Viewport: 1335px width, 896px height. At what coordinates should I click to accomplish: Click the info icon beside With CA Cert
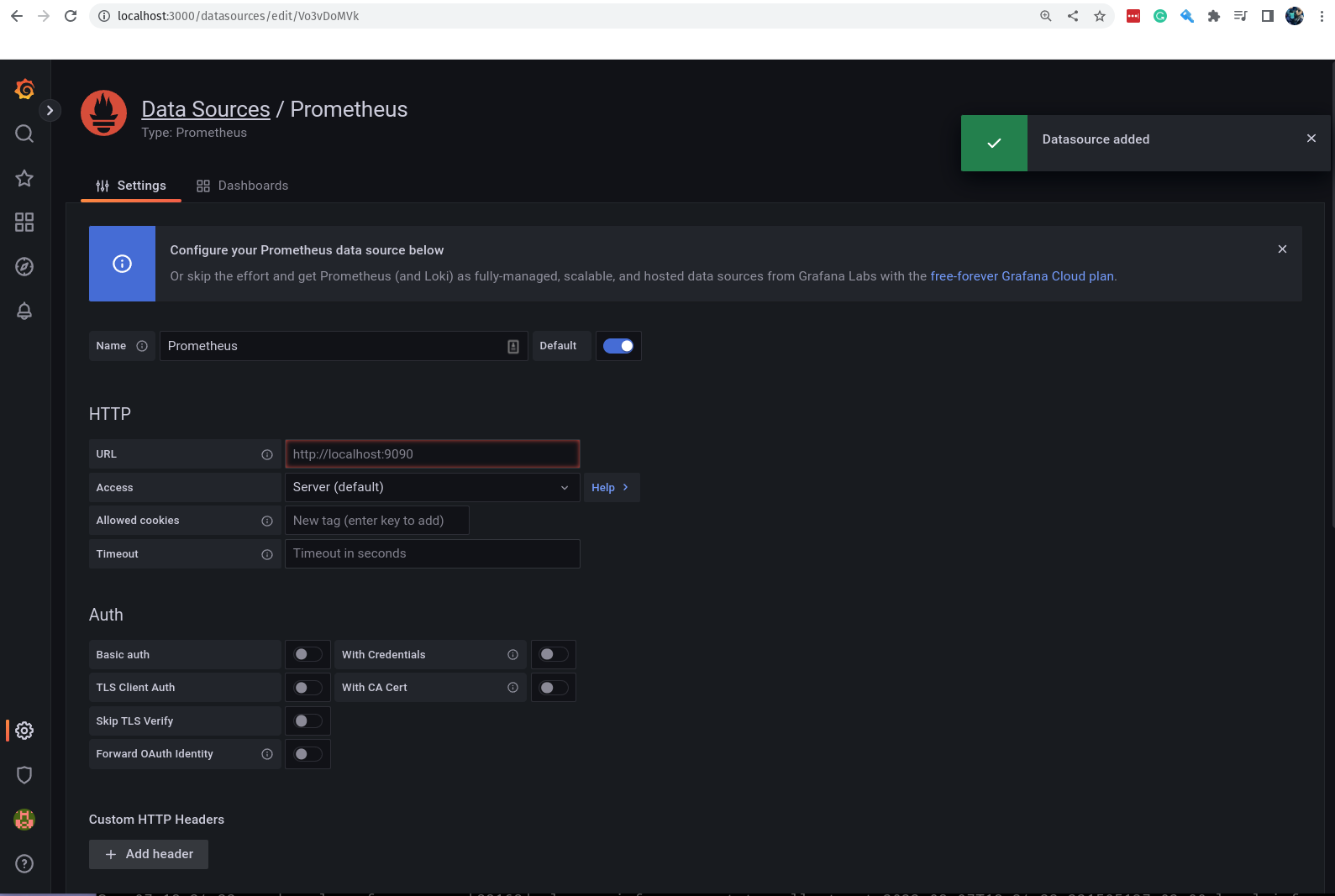tap(512, 688)
